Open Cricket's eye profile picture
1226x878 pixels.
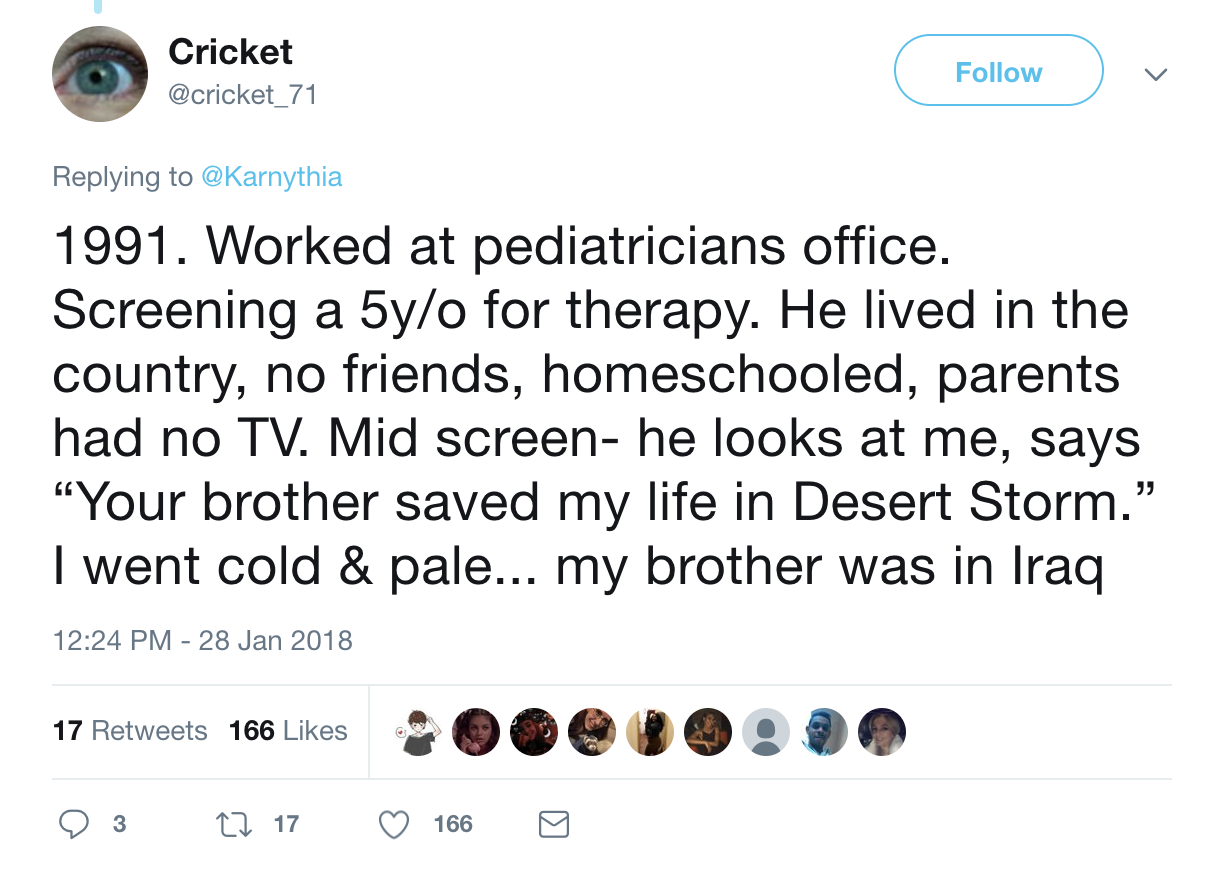coord(100,74)
